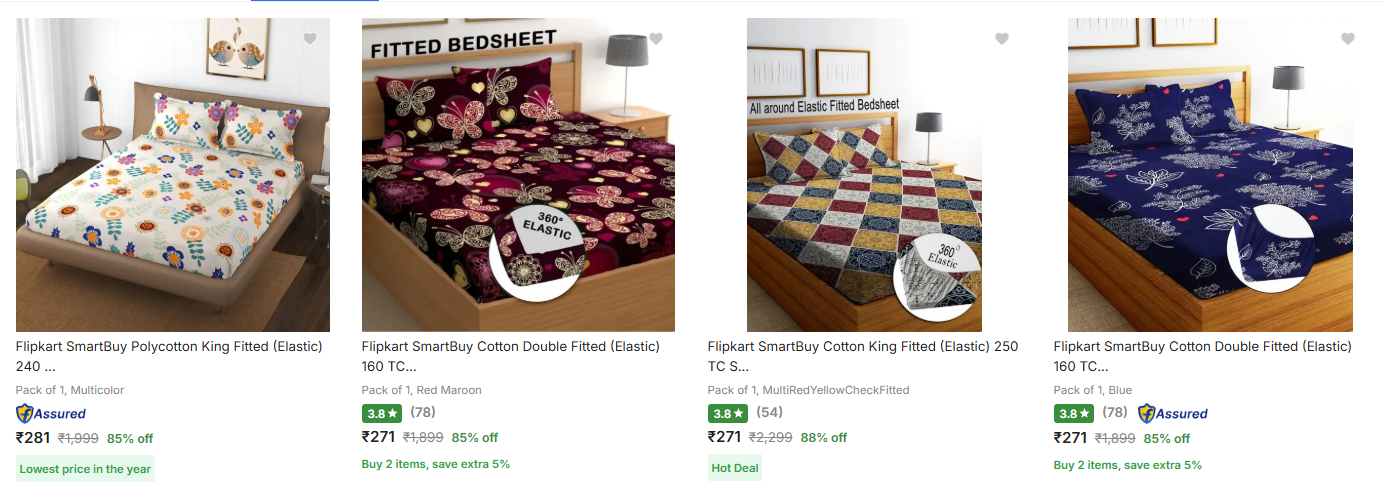Click Assured badge under the Multicolor bedsheet
Viewport: 1383px width, 504px height.
[51, 413]
